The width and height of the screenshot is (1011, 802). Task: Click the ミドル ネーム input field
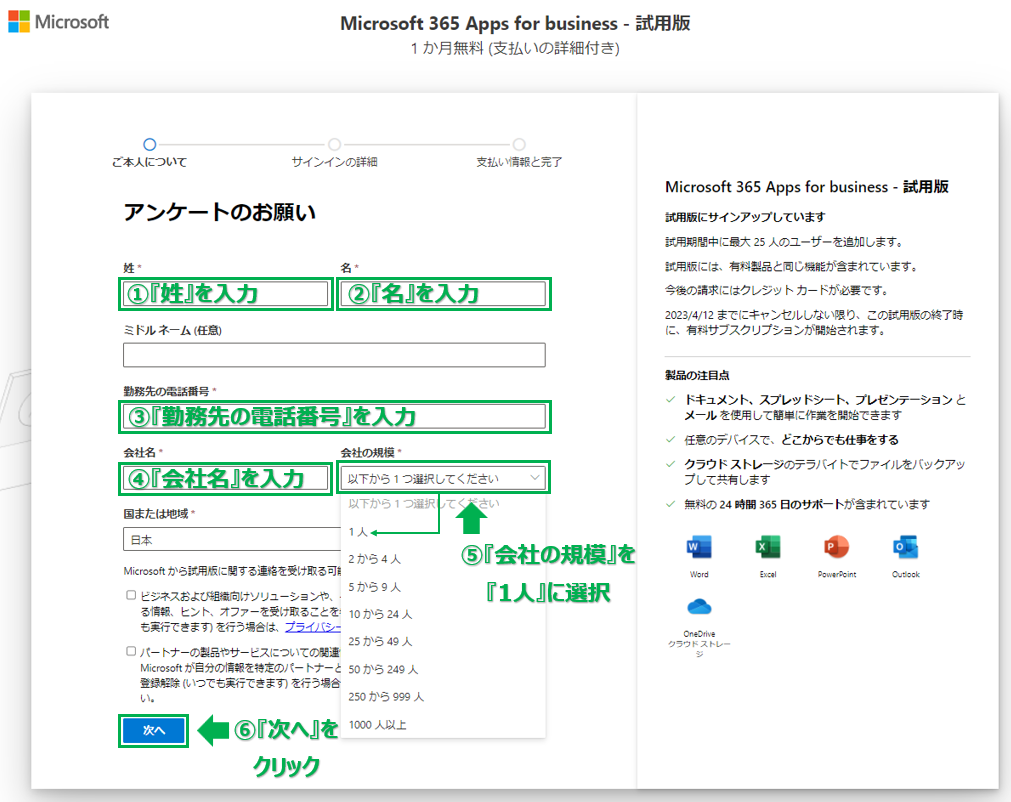point(334,355)
